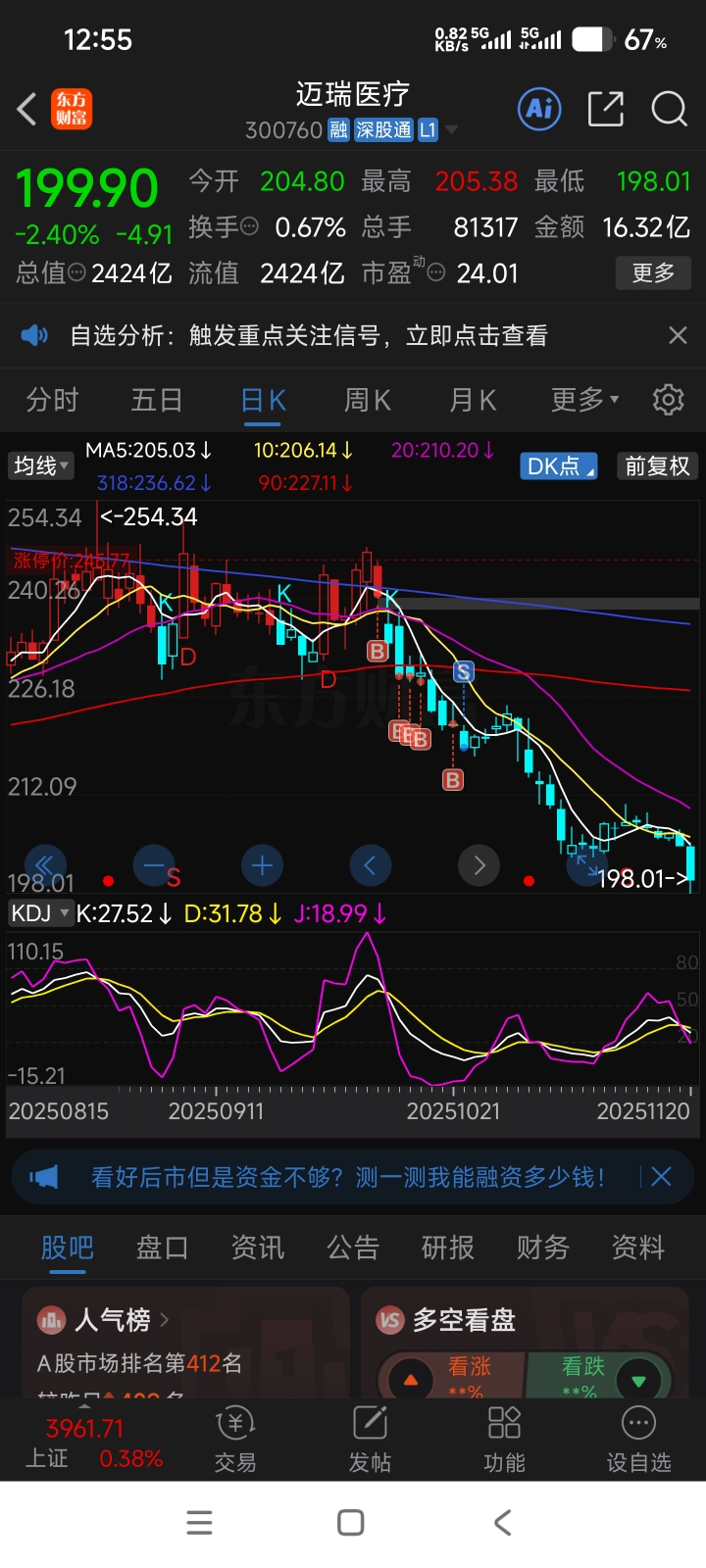The height and width of the screenshot is (1568, 706).
Task: Tap the share export icon
Action: pyautogui.click(x=605, y=109)
